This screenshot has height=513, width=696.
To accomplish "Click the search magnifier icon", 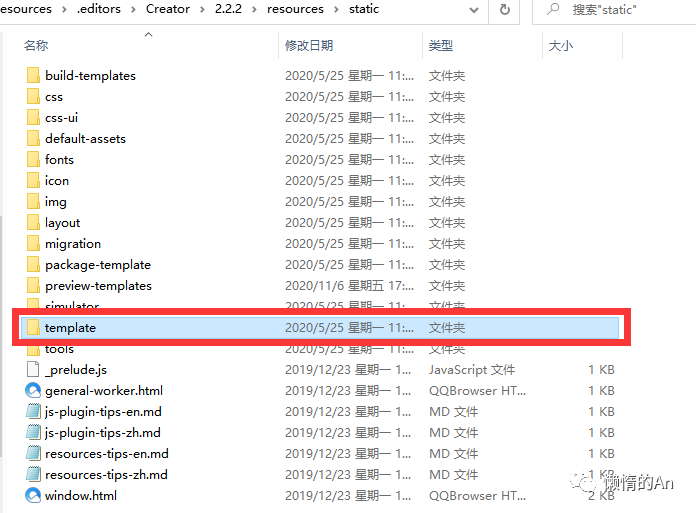I will (x=553, y=9).
